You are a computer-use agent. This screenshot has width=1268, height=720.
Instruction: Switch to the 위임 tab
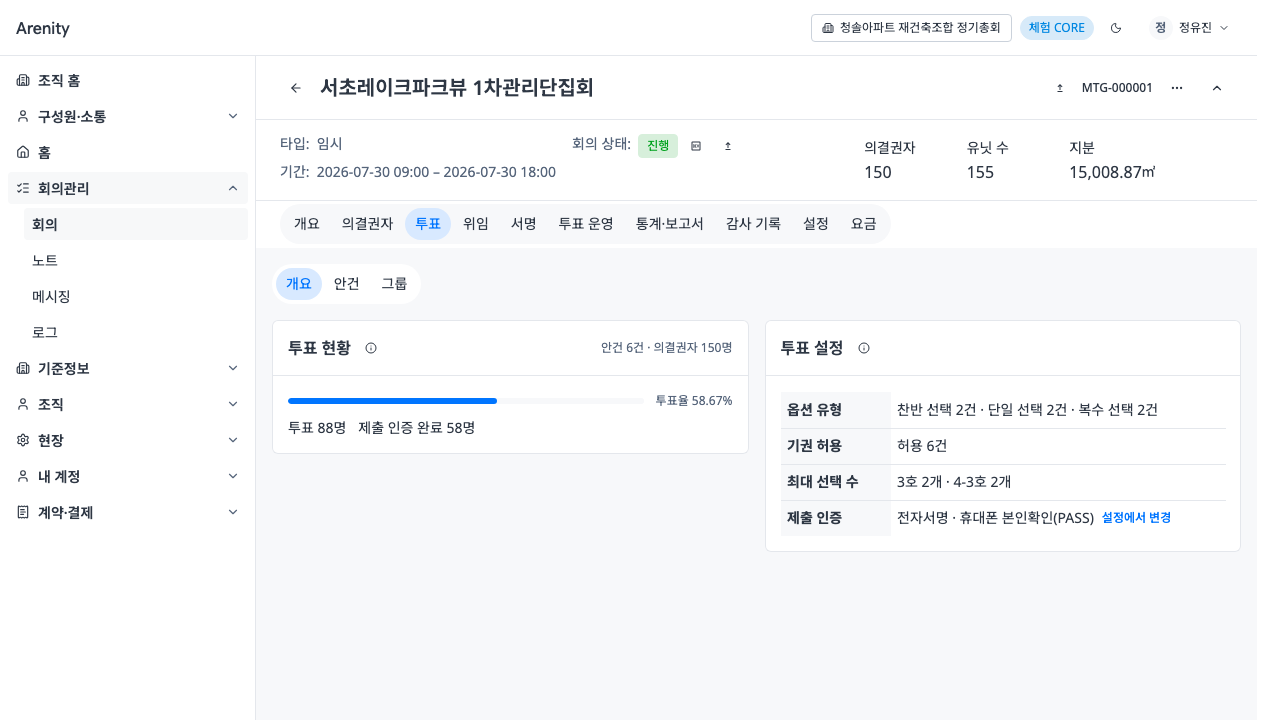point(476,224)
